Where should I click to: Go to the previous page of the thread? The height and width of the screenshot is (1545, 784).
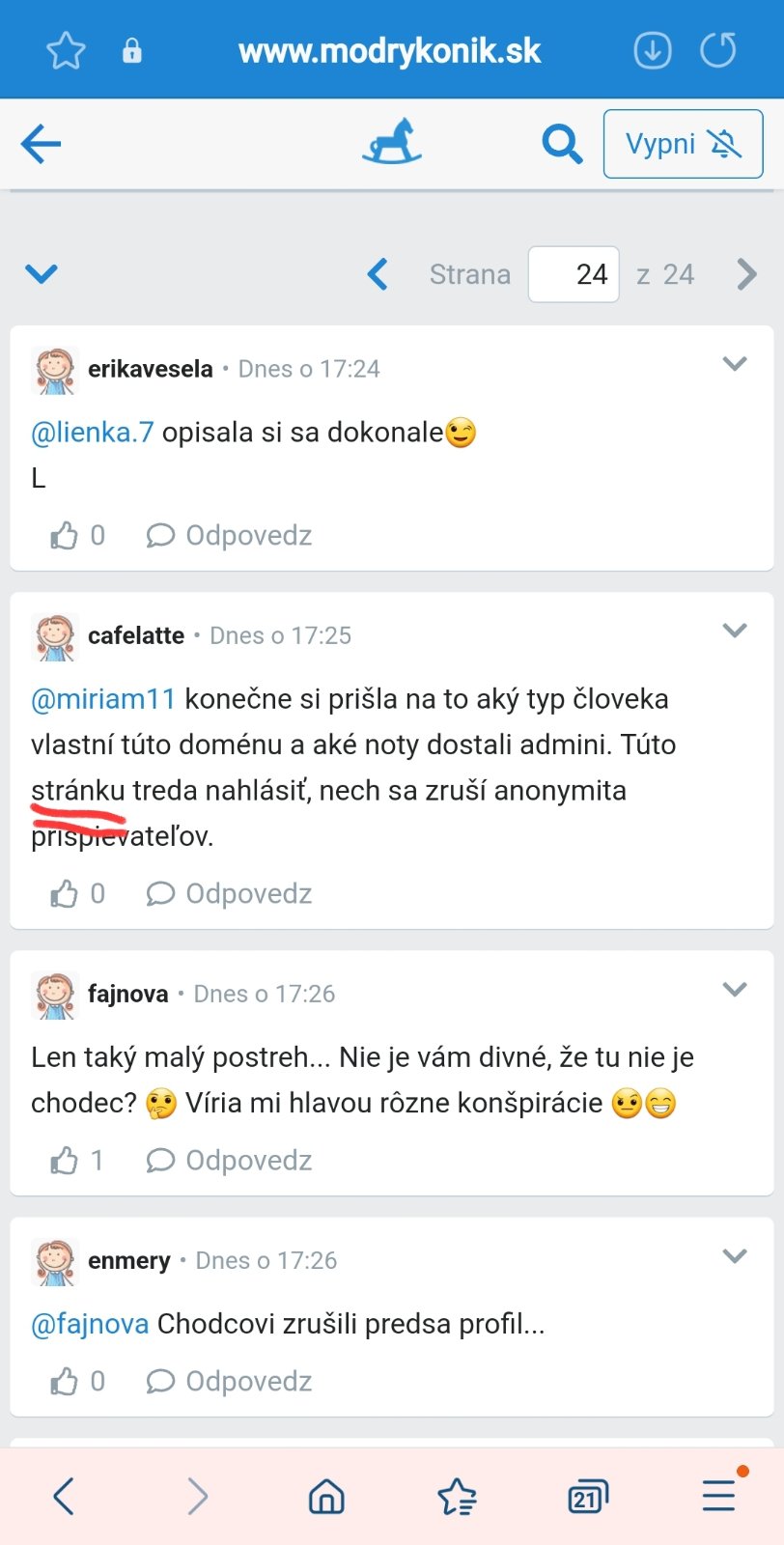[x=378, y=274]
